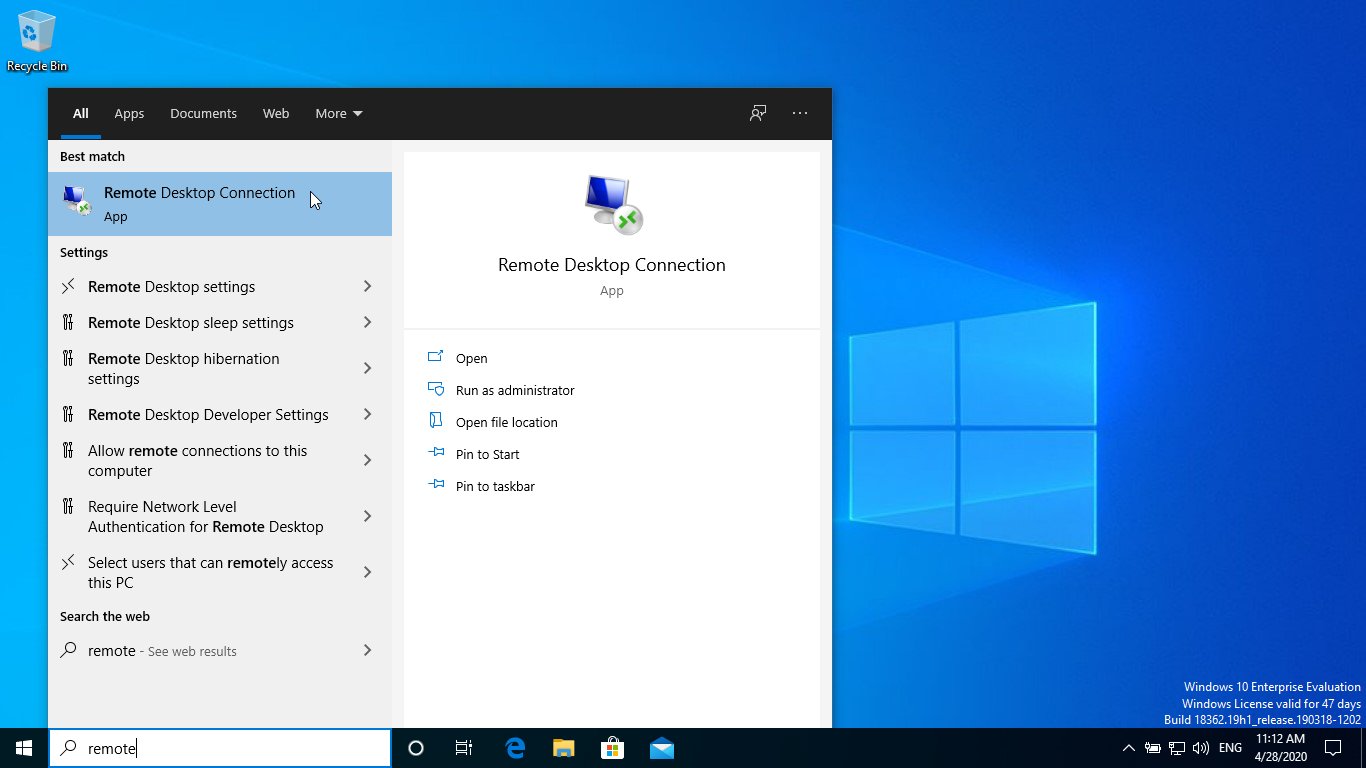Image resolution: width=1366 pixels, height=768 pixels.
Task: Expand Remote Desktop sleep settings arrow
Action: pos(367,322)
